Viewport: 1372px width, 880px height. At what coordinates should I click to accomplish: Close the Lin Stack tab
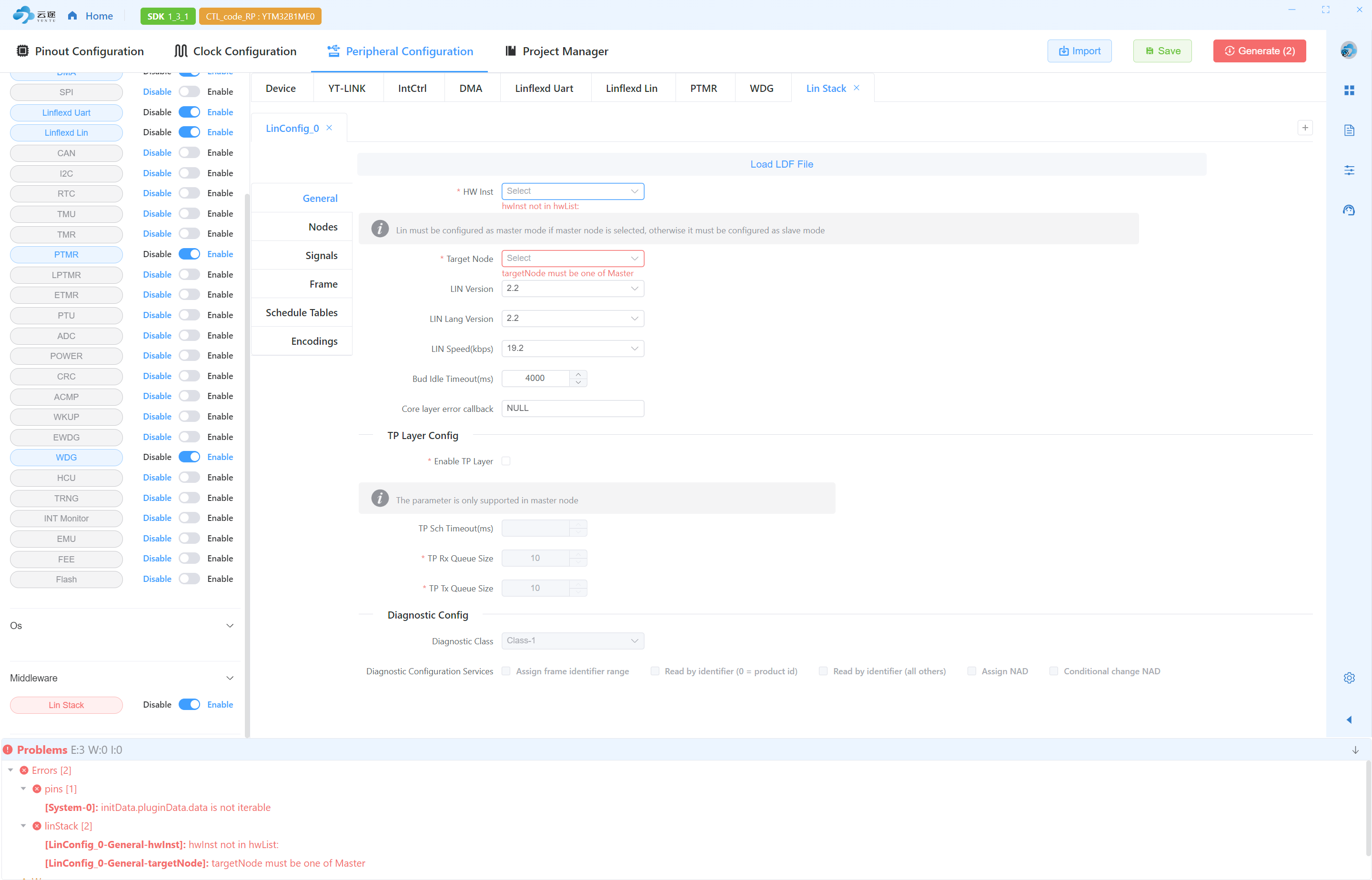click(x=857, y=88)
